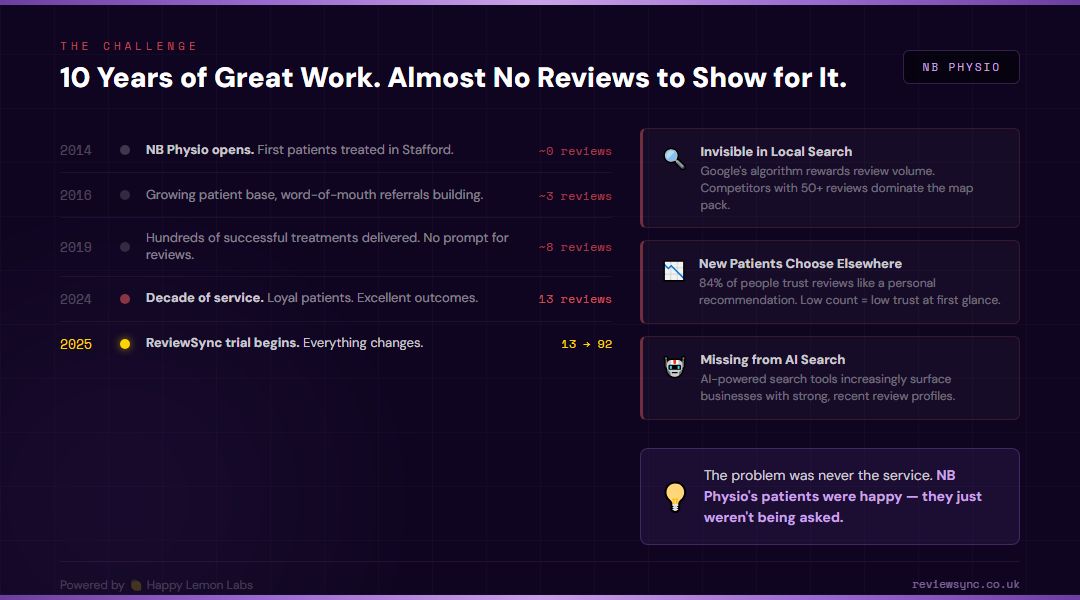Click the 'Missing from AI Search' heading
Image resolution: width=1080 pixels, height=600 pixels.
coord(773,360)
